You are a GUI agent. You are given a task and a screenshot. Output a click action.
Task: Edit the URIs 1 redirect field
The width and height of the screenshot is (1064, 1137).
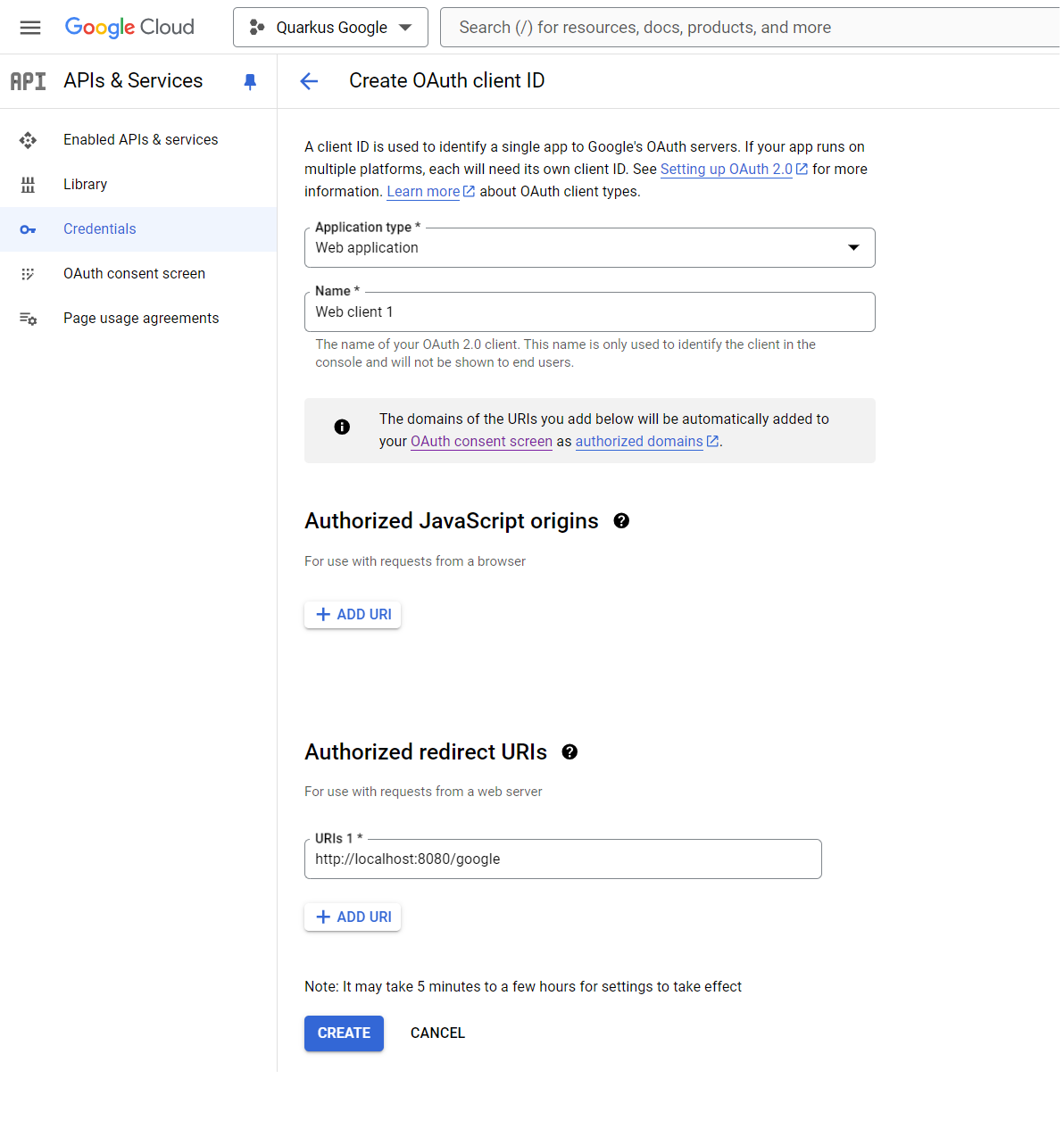[562, 859]
